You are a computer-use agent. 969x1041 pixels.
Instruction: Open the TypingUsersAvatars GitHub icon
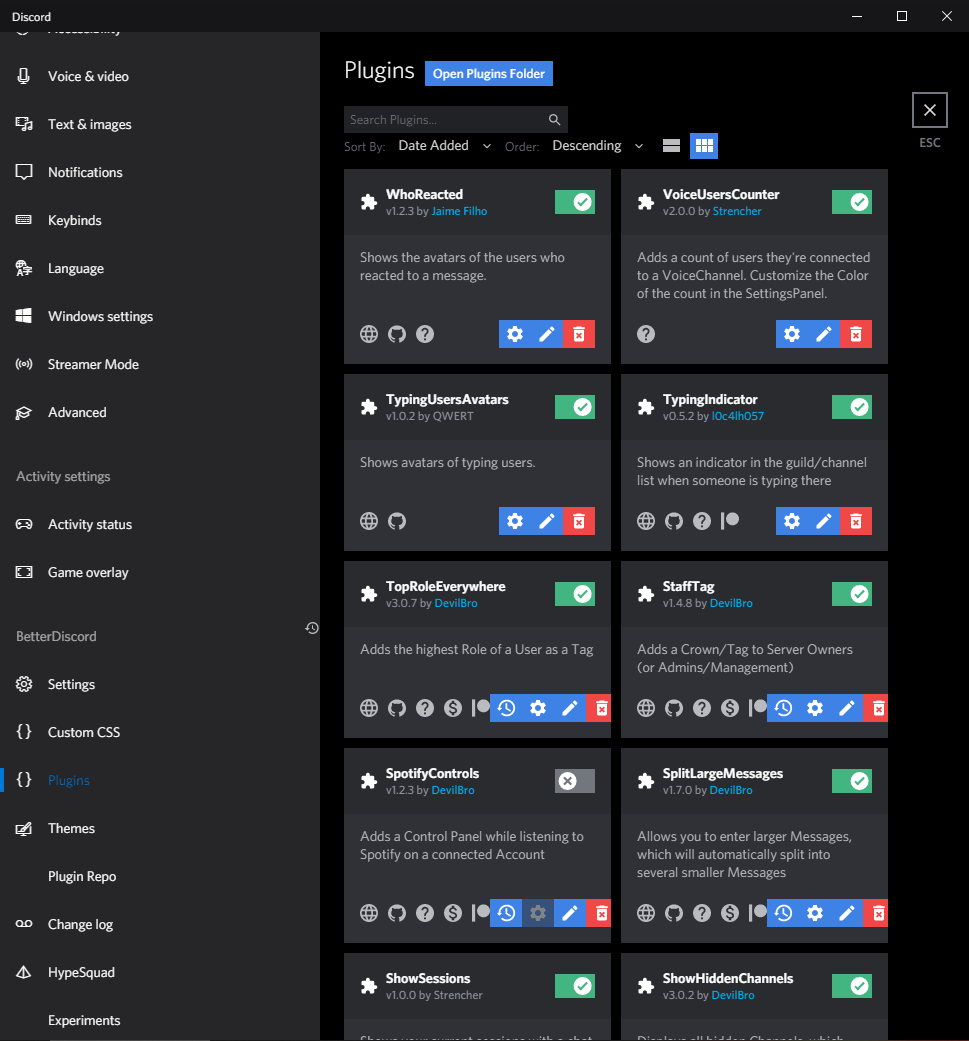tap(397, 521)
